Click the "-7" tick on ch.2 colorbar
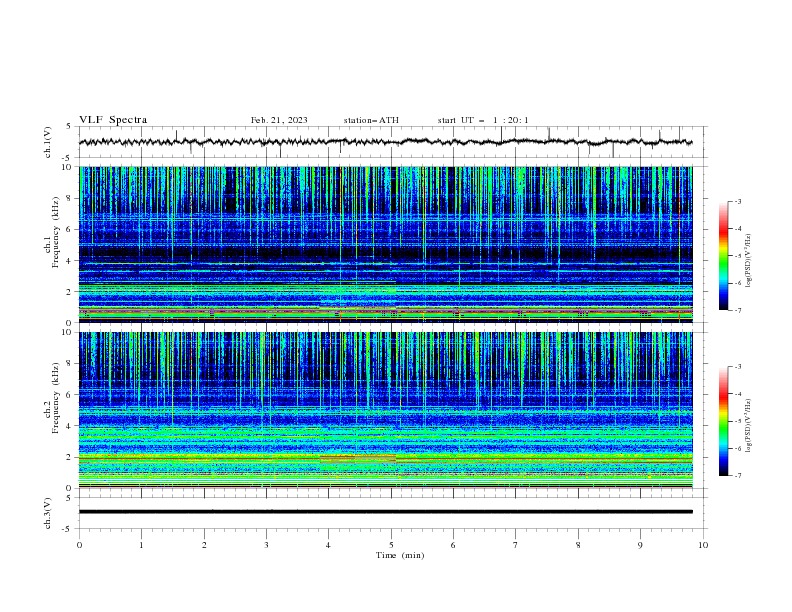Viewport: 792px width, 612px height. click(x=737, y=476)
